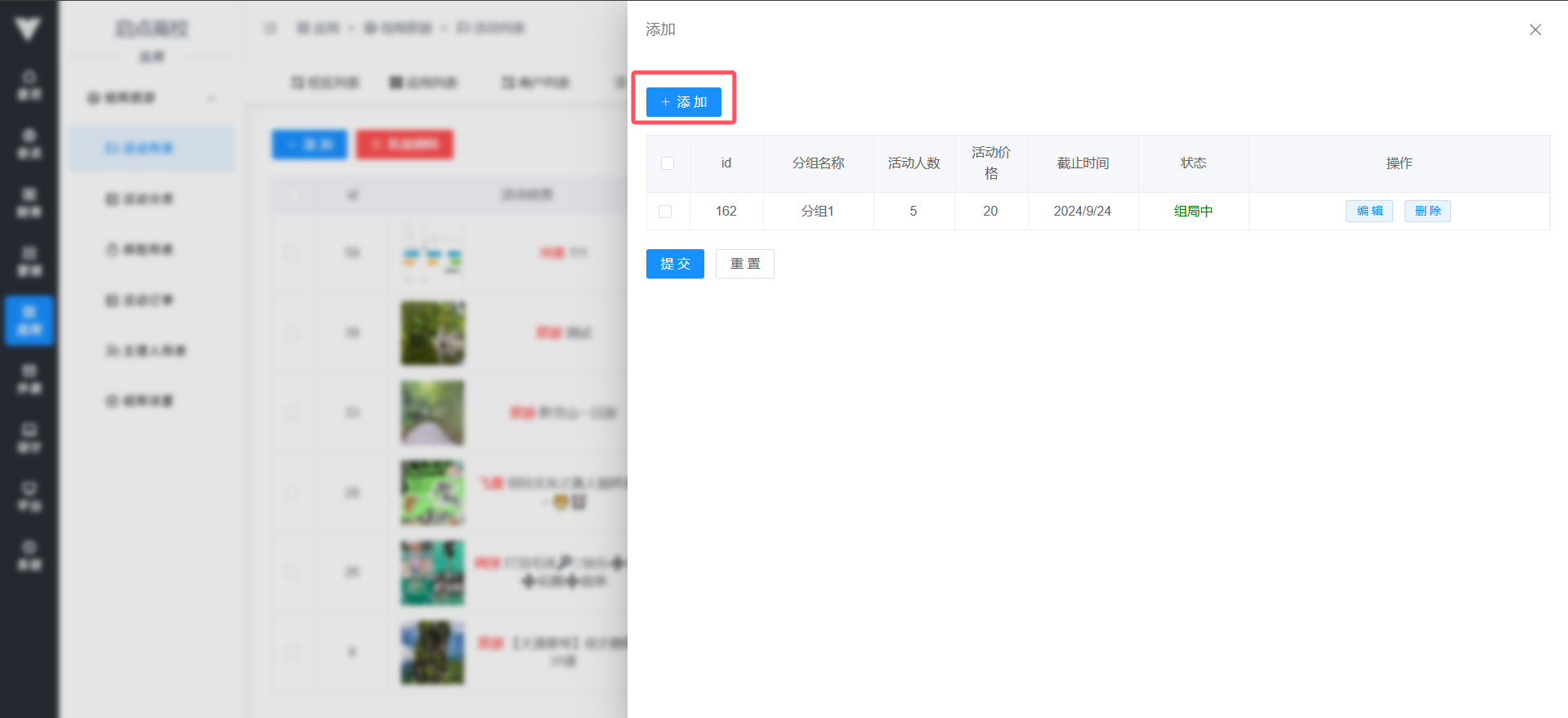The height and width of the screenshot is (718, 1568).
Task: Click the 状态 column header
Action: (x=1193, y=163)
